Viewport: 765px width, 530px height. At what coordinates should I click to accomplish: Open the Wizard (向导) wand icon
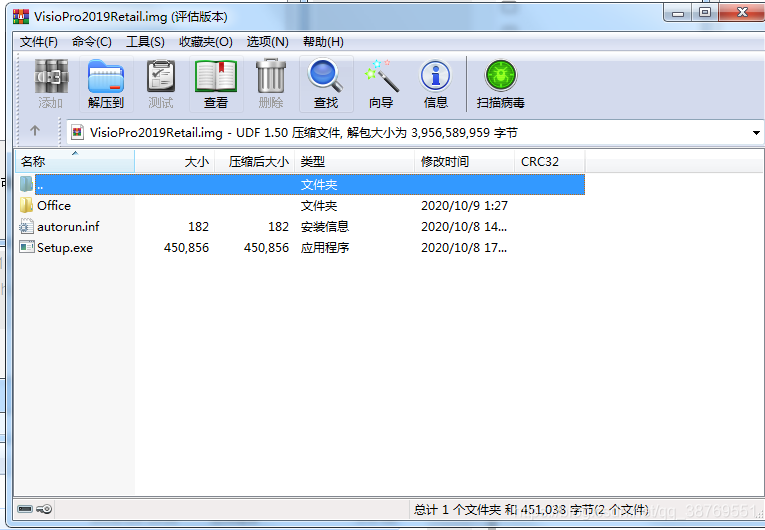point(381,76)
